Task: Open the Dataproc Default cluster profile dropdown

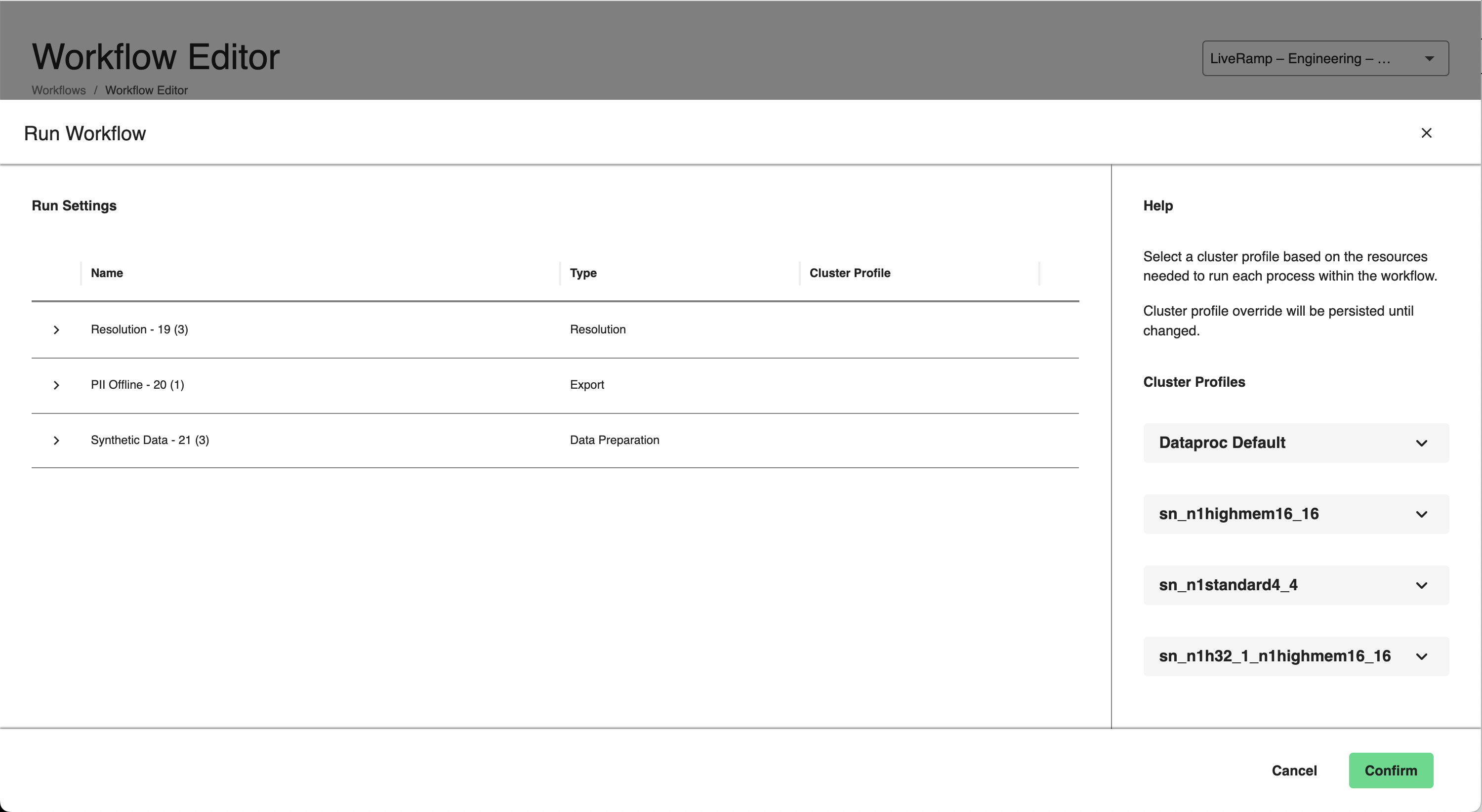Action: coord(1423,443)
